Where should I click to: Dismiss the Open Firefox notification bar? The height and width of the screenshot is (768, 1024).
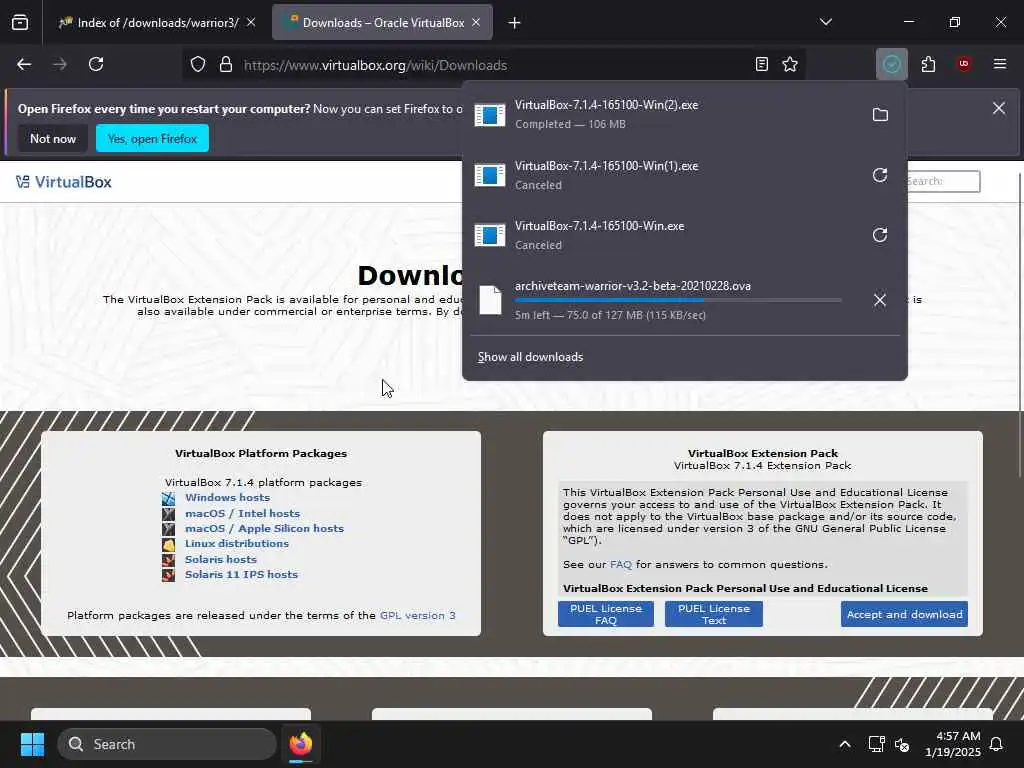(999, 108)
